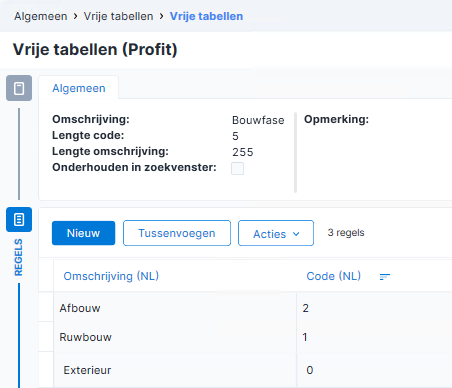Switch to the Algemeen tab
452x388 pixels.
coord(79,88)
